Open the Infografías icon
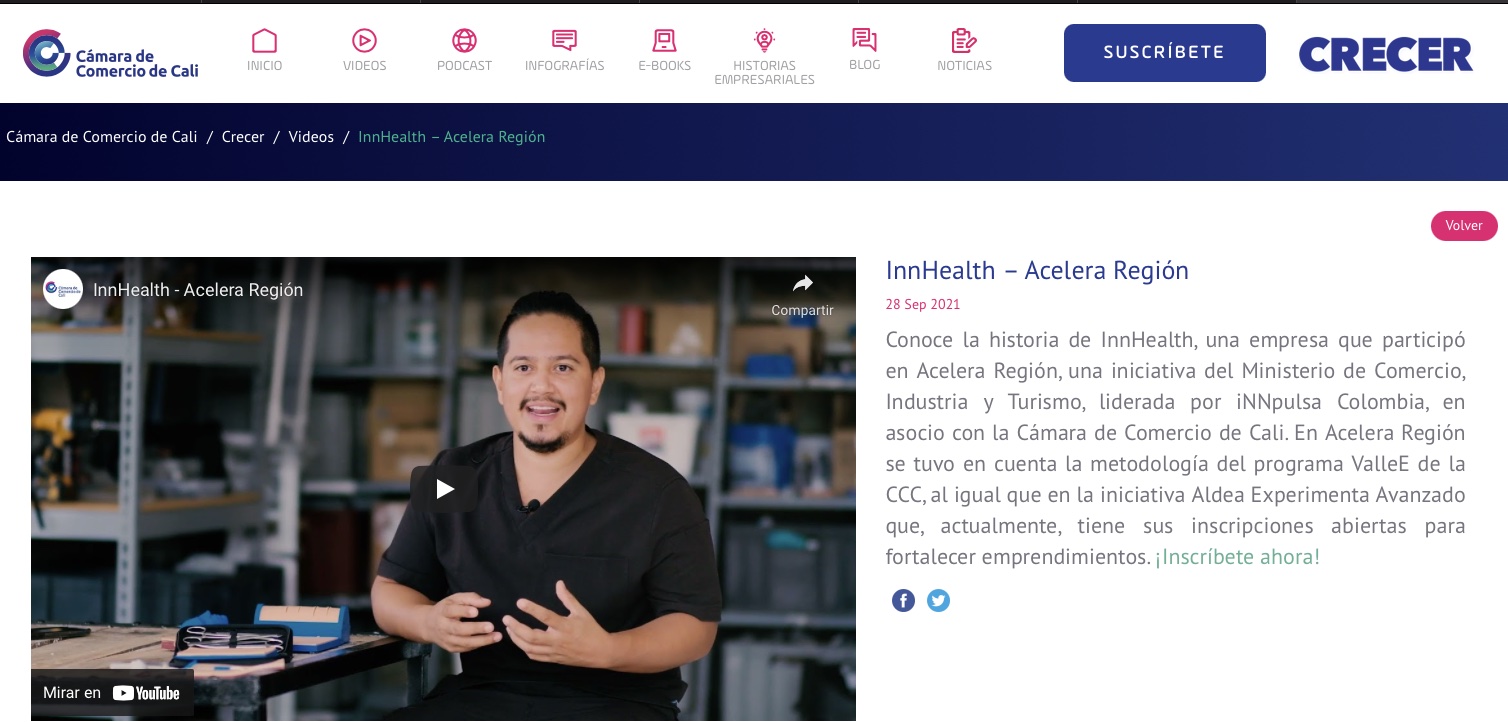This screenshot has height=722, width=1508. pos(564,41)
